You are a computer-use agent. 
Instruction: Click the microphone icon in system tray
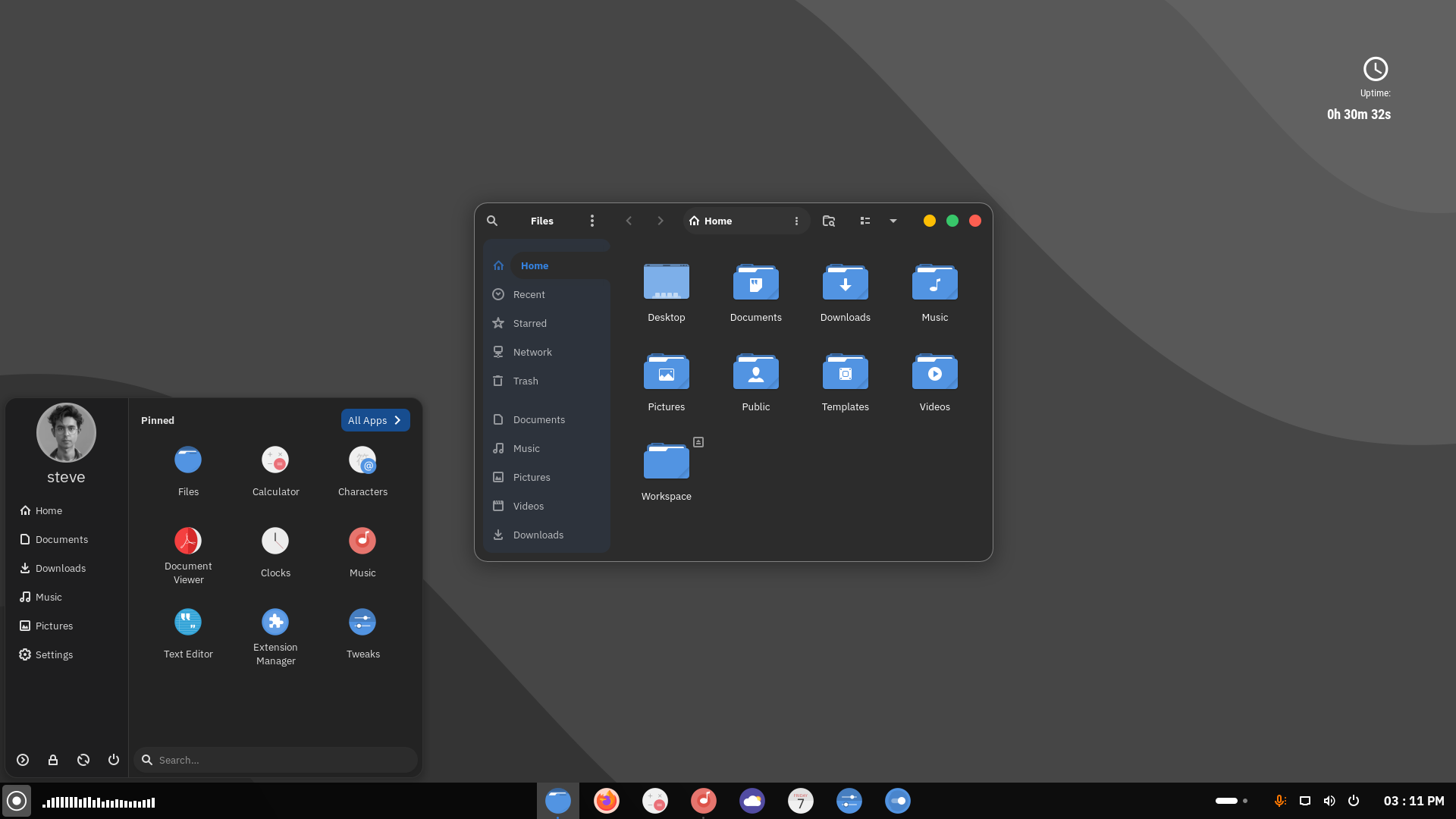1280,801
